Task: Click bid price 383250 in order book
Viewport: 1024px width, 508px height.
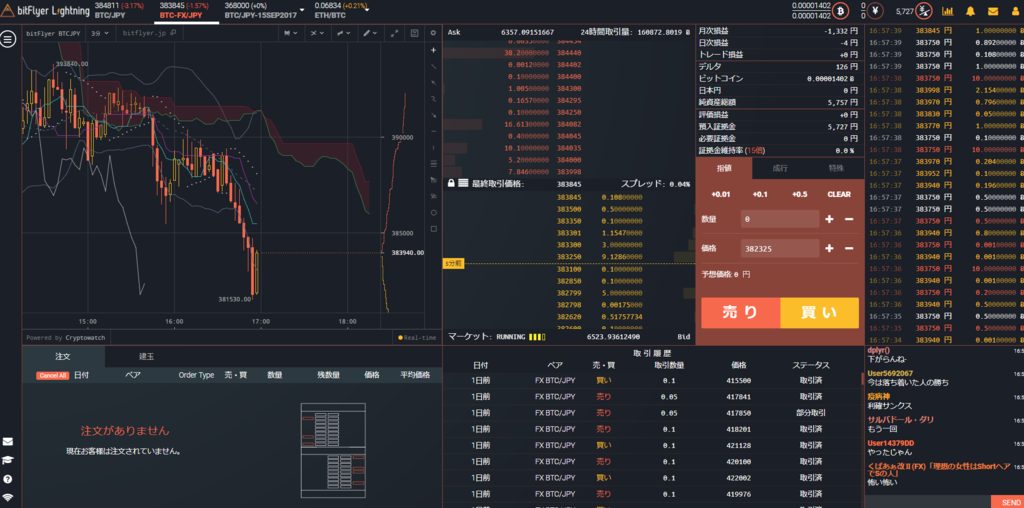Action: click(x=569, y=257)
